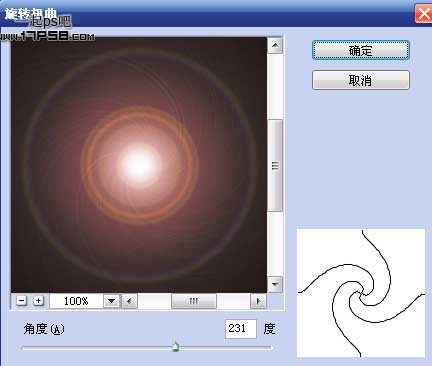Click the angle slider handle
432x366 pixels.
click(x=176, y=347)
